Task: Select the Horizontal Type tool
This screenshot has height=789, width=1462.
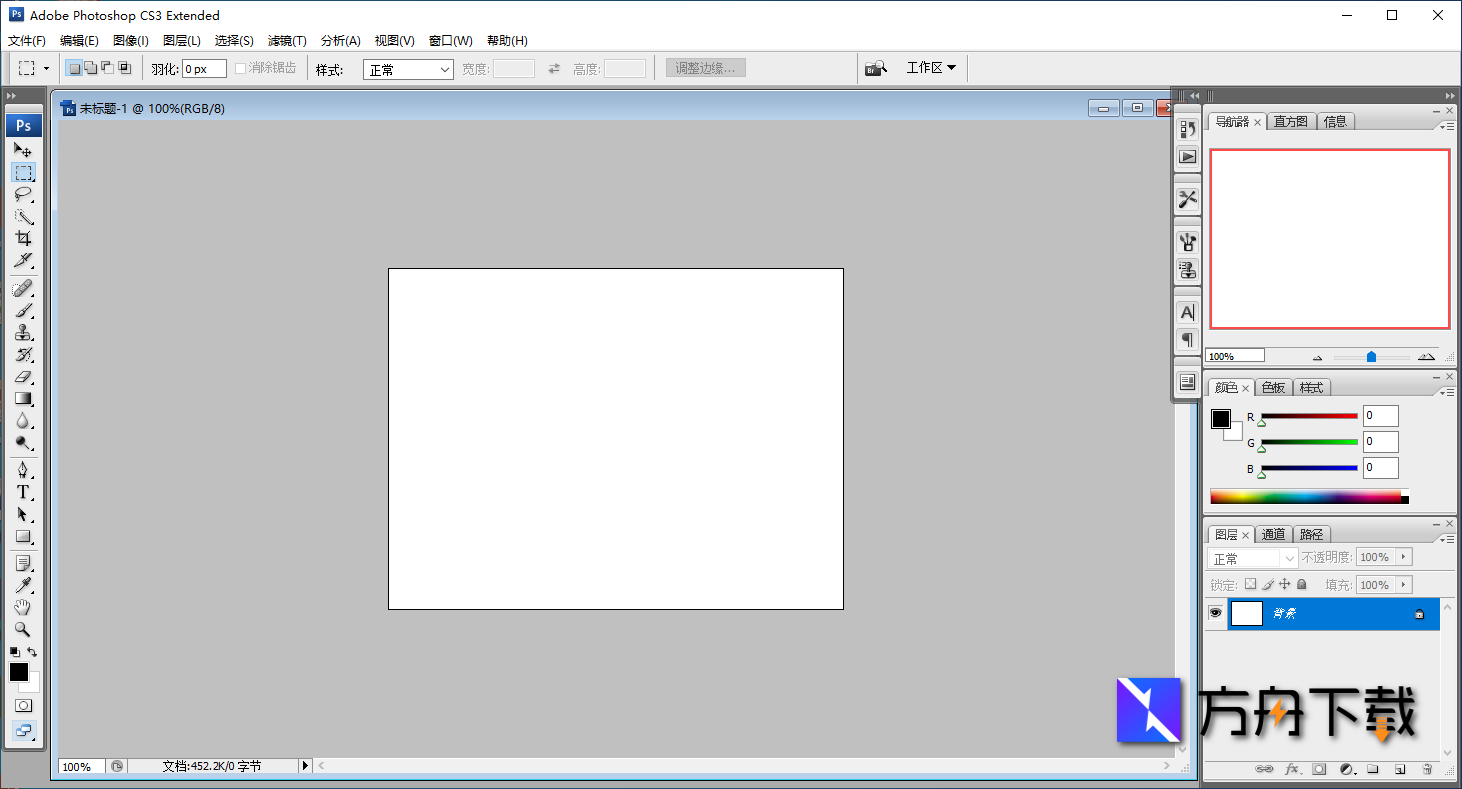Action: (x=24, y=492)
